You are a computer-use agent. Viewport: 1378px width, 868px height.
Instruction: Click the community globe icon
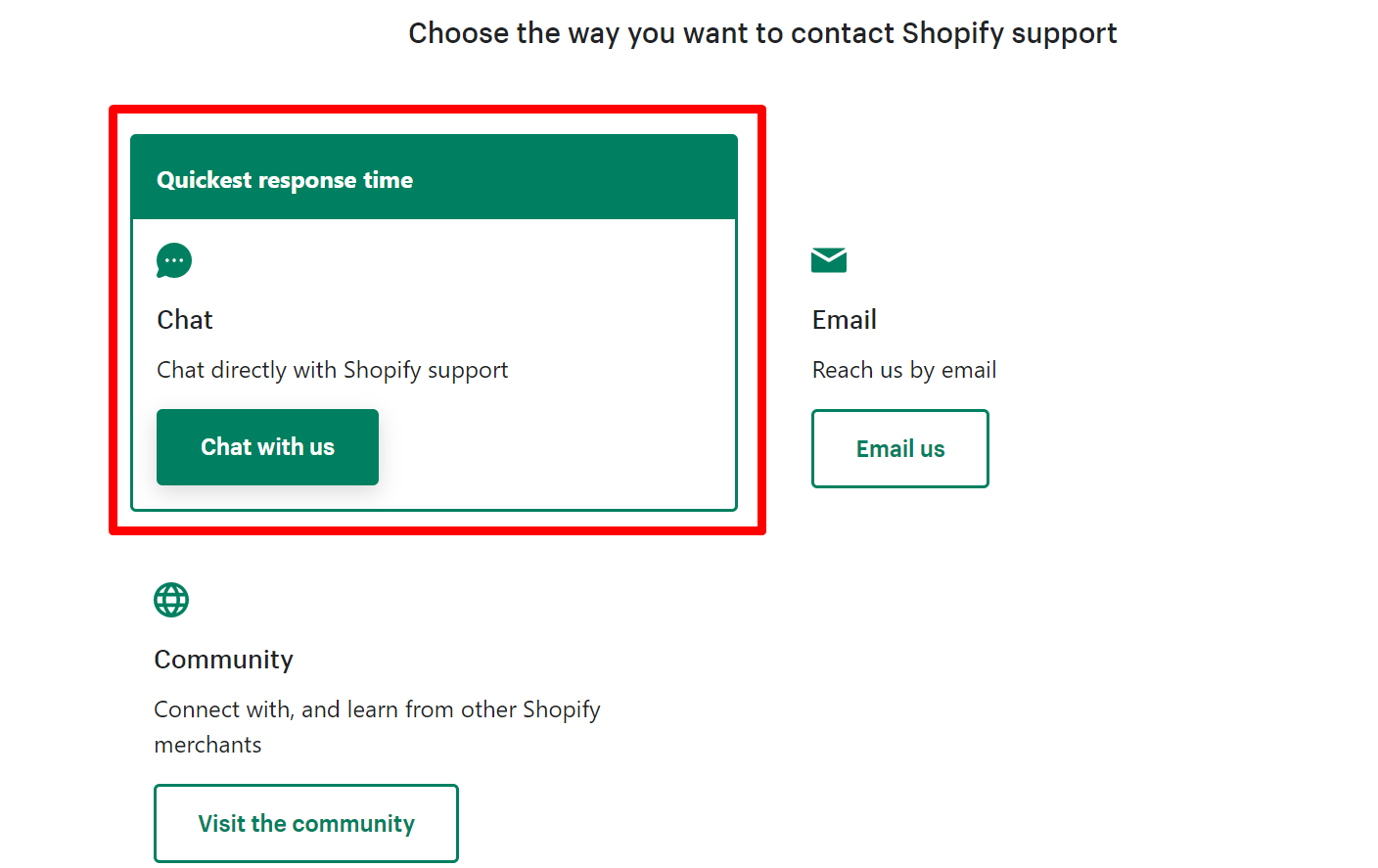tap(171, 600)
